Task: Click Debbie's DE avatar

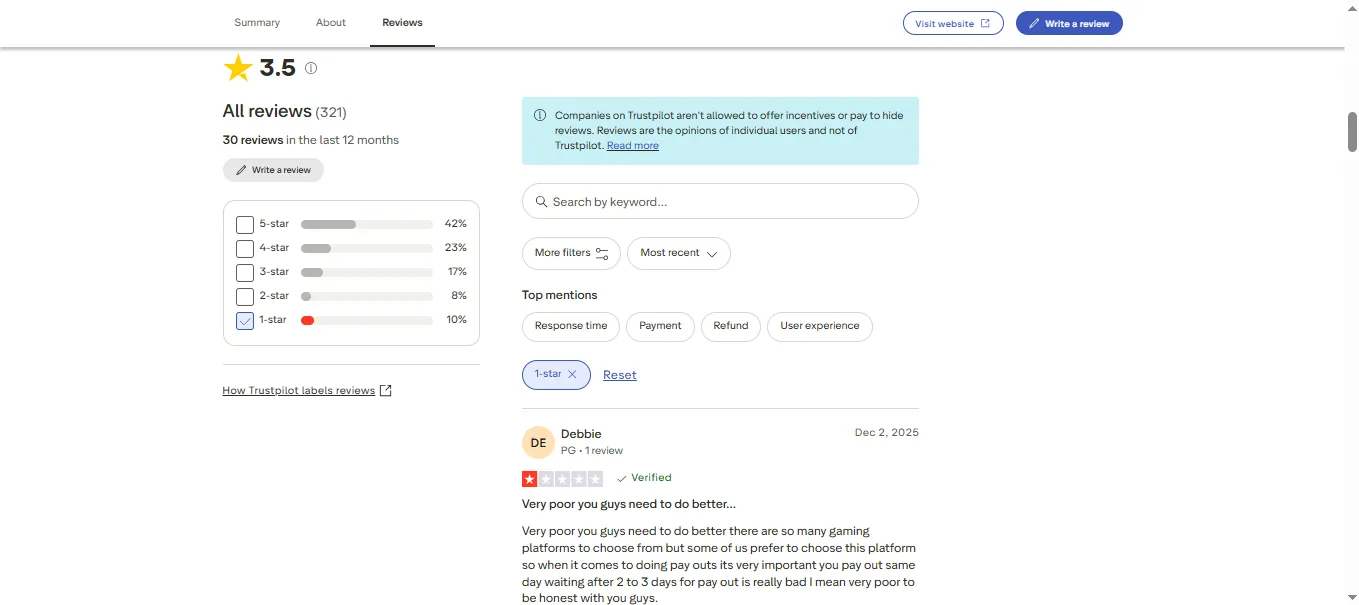Action: click(x=538, y=443)
